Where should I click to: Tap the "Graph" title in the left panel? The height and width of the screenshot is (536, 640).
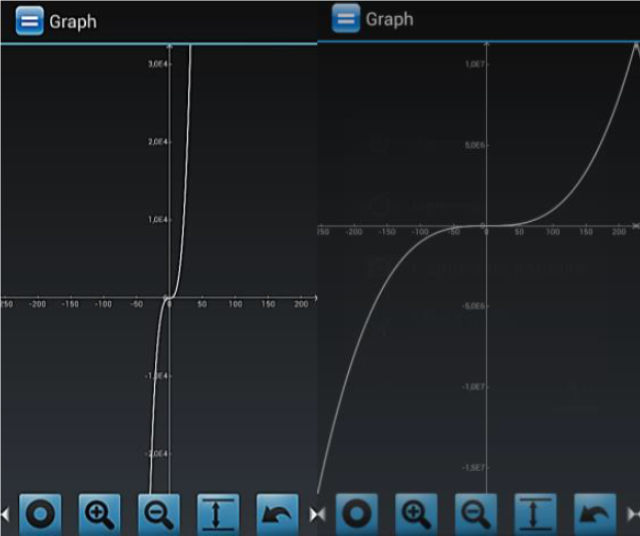[x=73, y=21]
